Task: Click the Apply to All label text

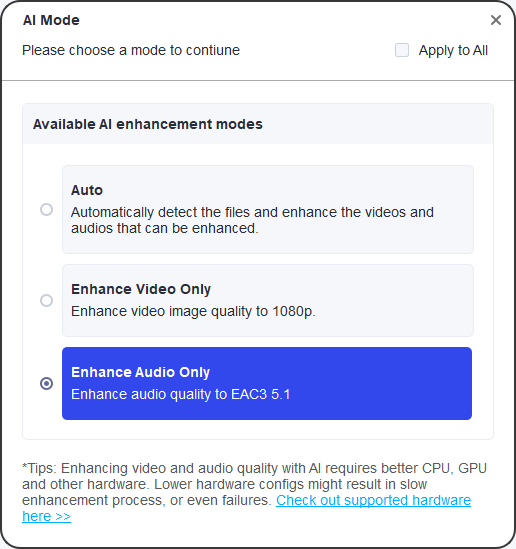Action: coord(453,50)
